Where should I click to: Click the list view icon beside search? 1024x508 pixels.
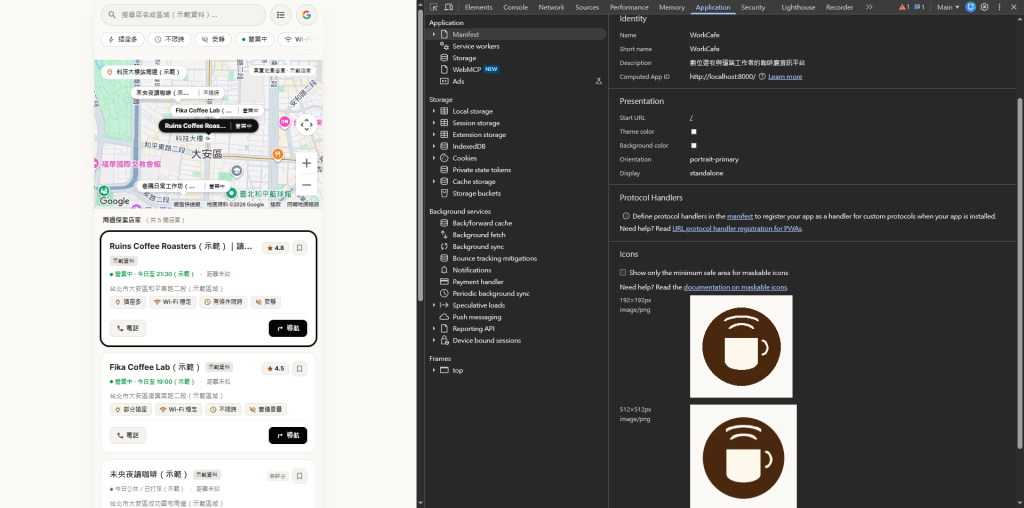tap(281, 14)
